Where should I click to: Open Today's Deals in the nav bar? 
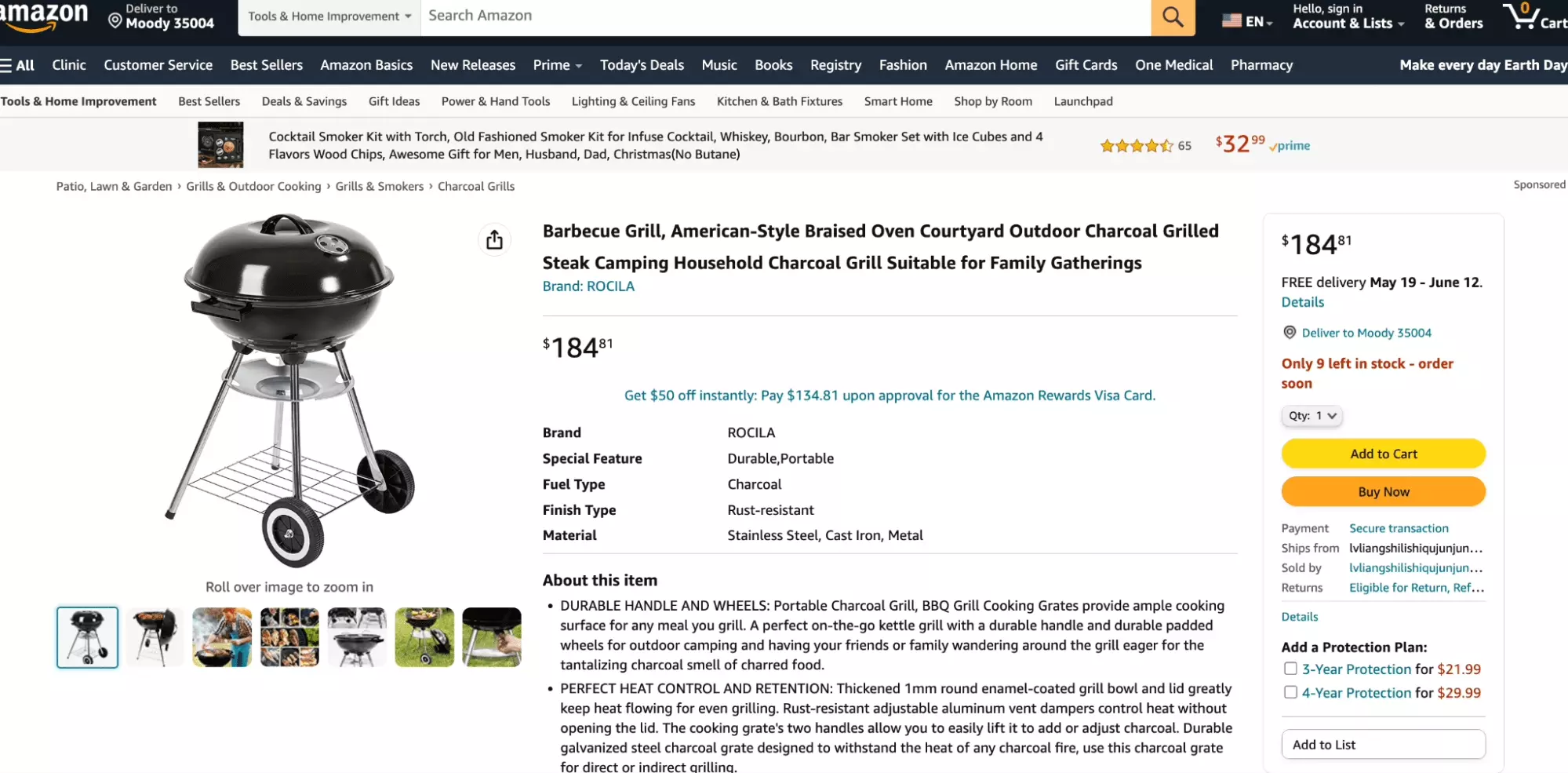642,65
